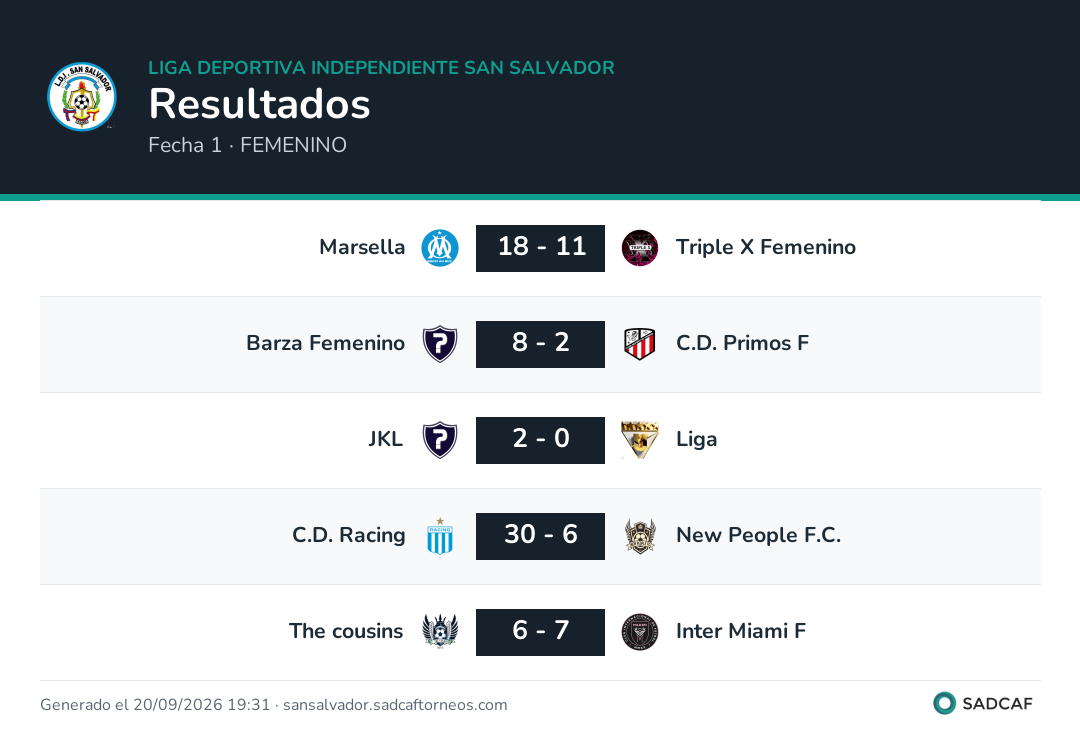Click the sansalvador.sadcaftorneos.com footer text
This screenshot has width=1080, height=756.
pyautogui.click(x=395, y=705)
